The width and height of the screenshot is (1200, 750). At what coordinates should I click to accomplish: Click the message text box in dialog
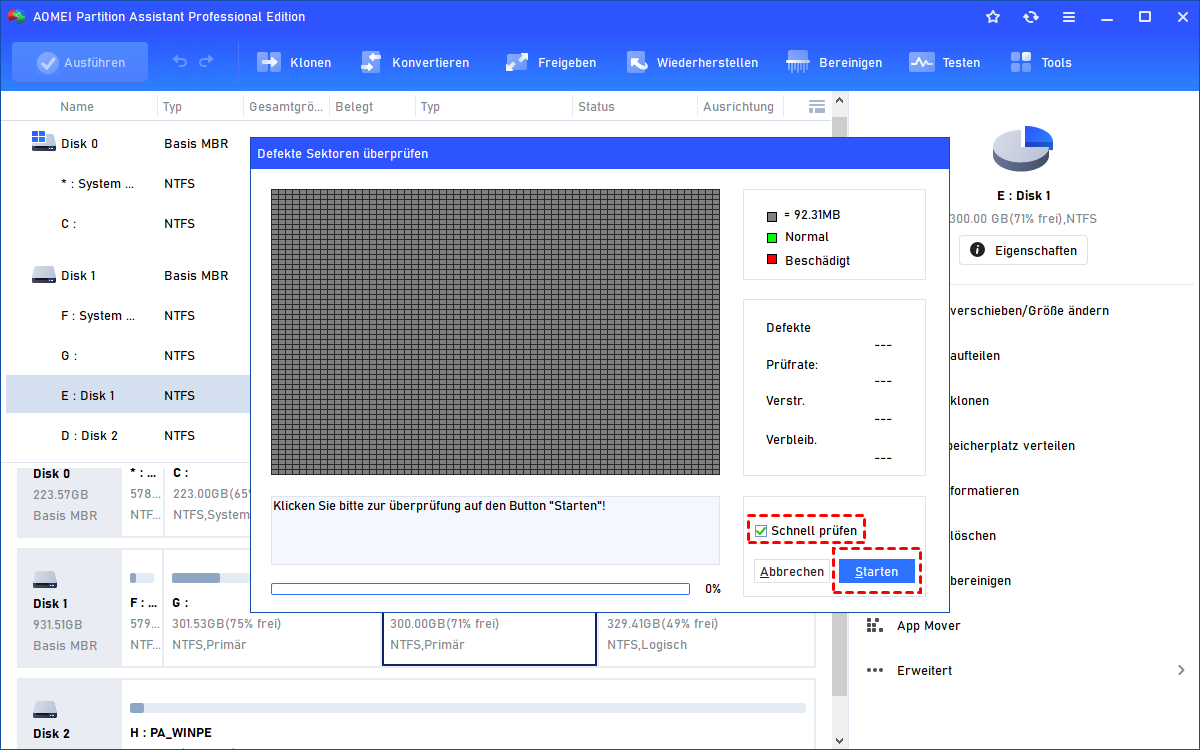click(495, 530)
